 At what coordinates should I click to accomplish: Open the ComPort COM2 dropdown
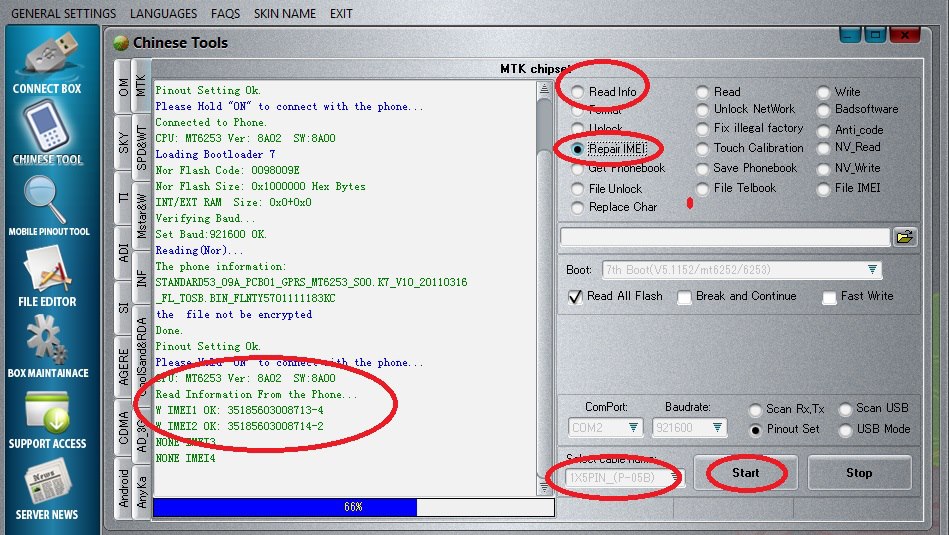(633, 427)
